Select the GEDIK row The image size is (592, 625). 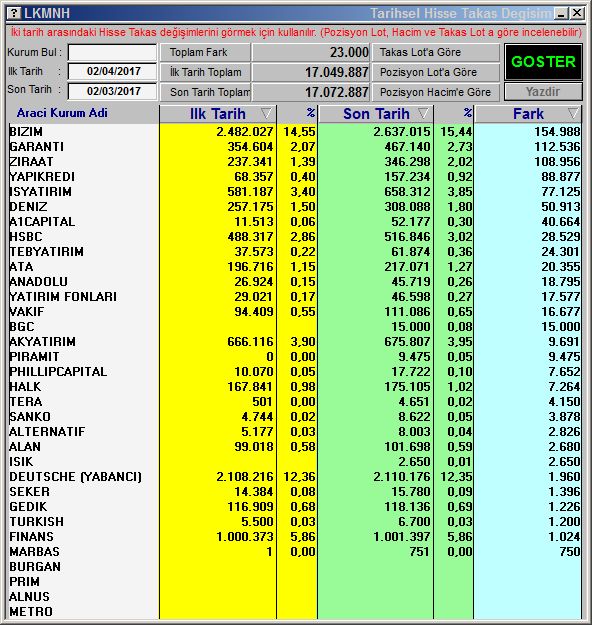click(295, 507)
